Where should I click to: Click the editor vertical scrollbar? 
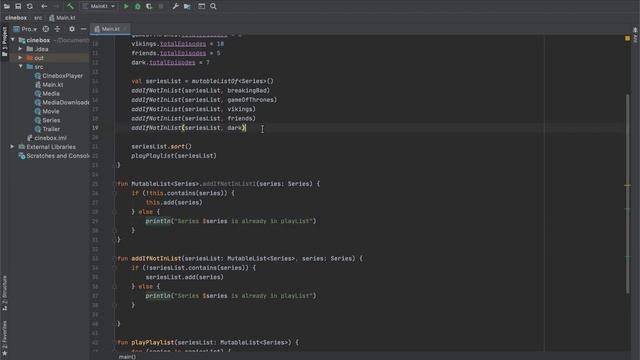point(627,194)
